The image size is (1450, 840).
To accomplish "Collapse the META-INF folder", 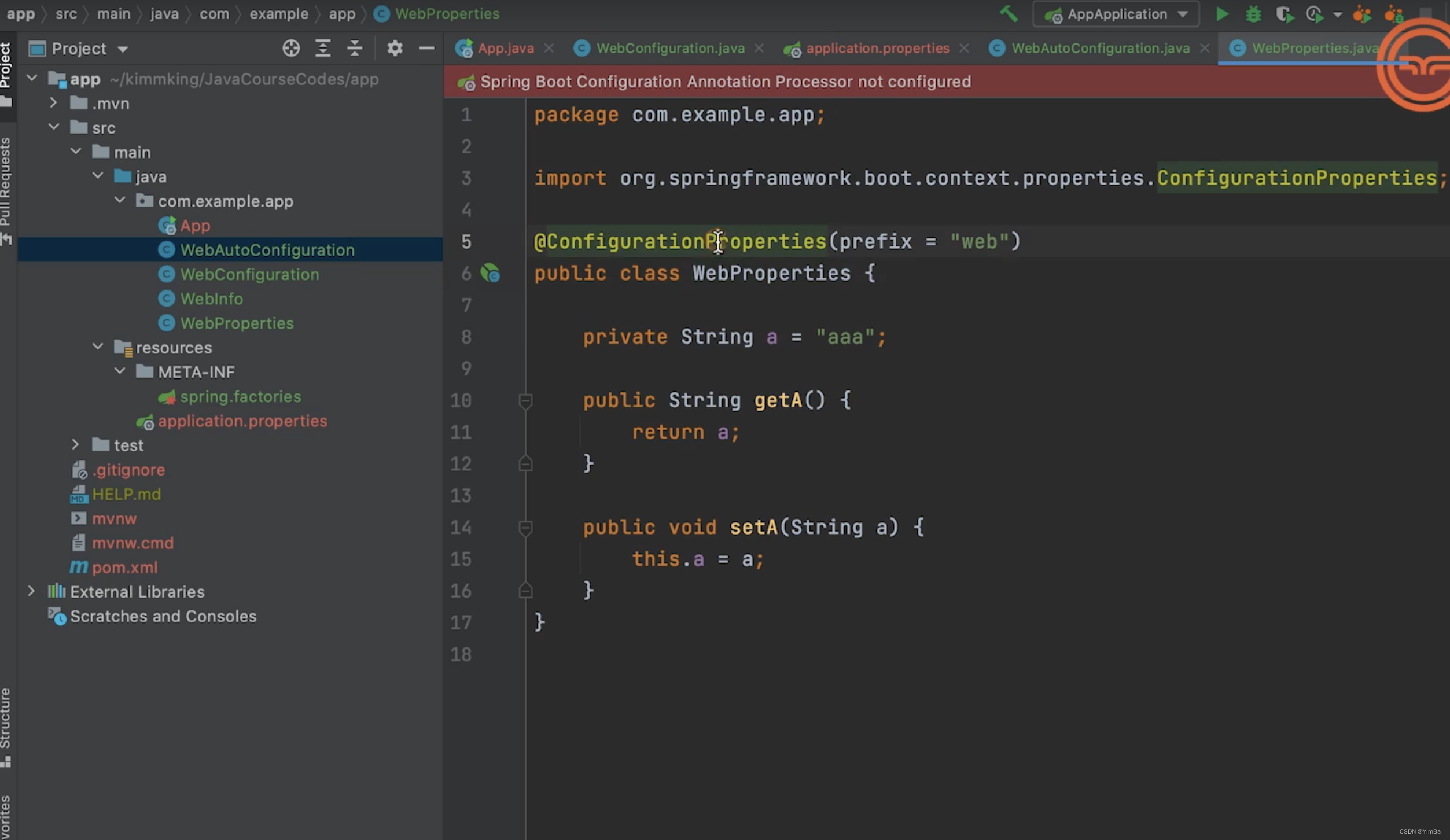I will pyautogui.click(x=120, y=371).
